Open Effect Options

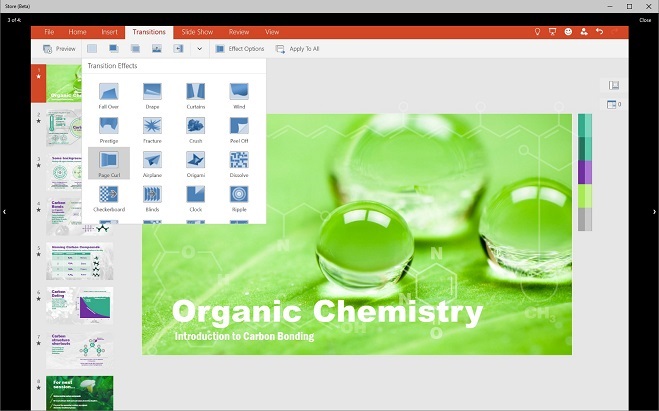(x=240, y=49)
